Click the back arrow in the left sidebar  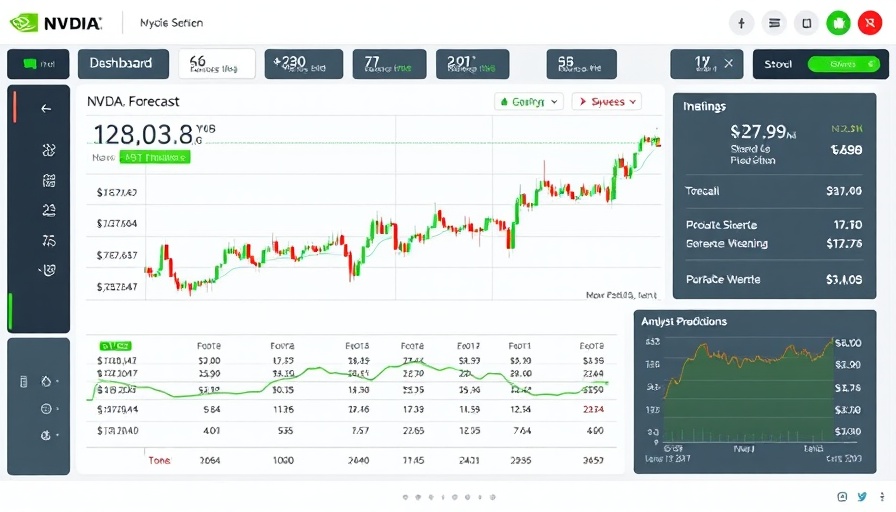pos(46,109)
